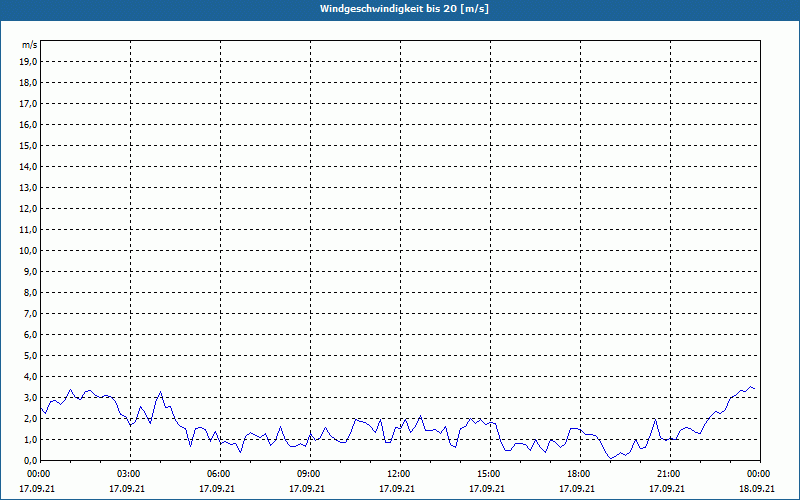This screenshot has height=500, width=800.
Task: Select the 09:00 time axis label
Action: point(309,474)
